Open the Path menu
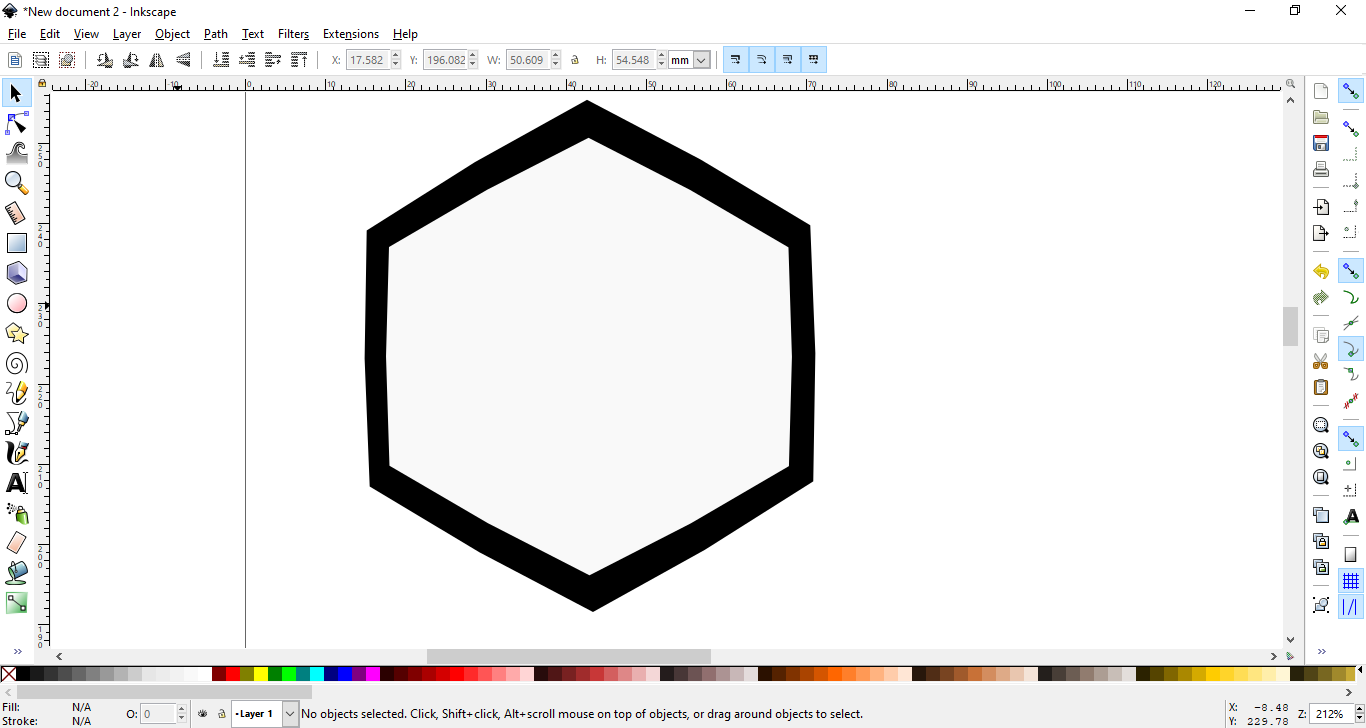The image size is (1366, 728). click(x=215, y=33)
